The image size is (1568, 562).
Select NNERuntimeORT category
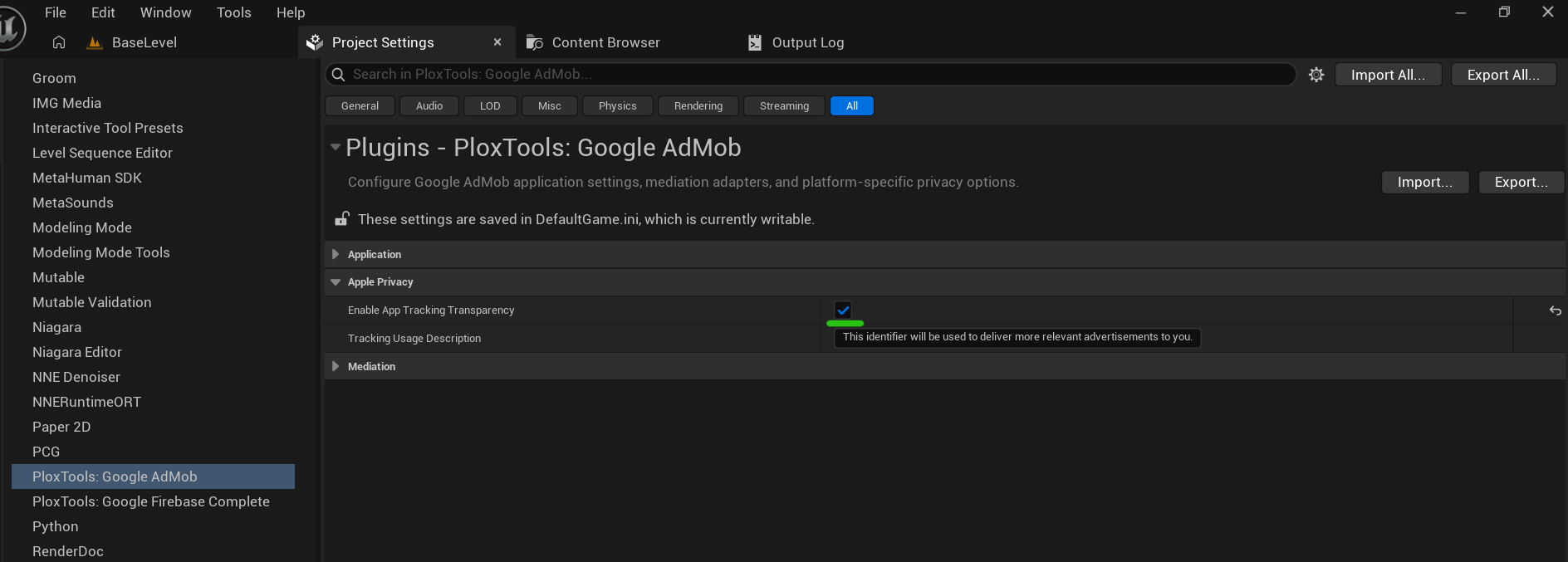click(x=86, y=402)
